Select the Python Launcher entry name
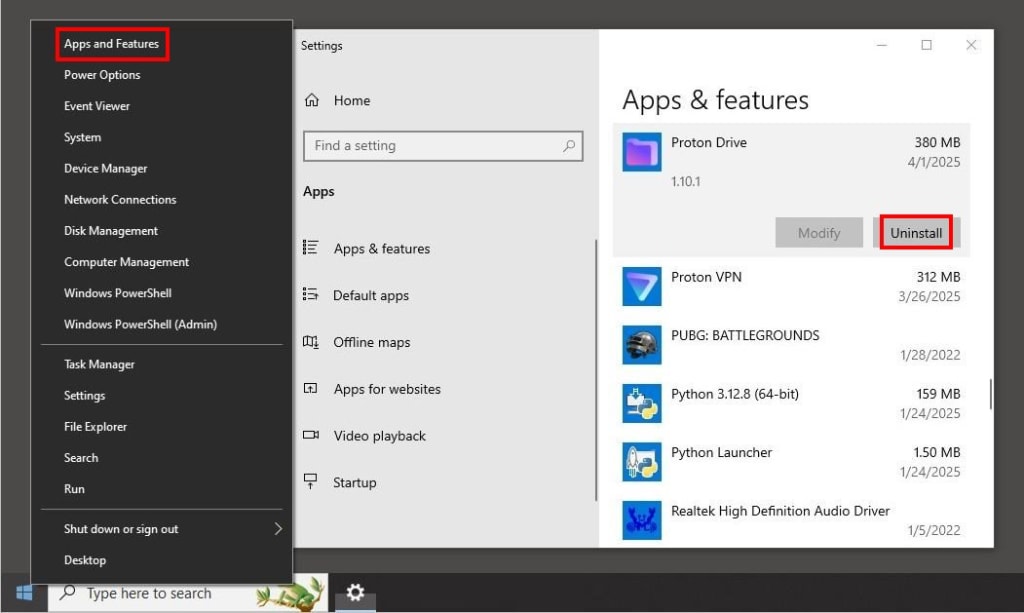The image size is (1024, 613). point(721,452)
